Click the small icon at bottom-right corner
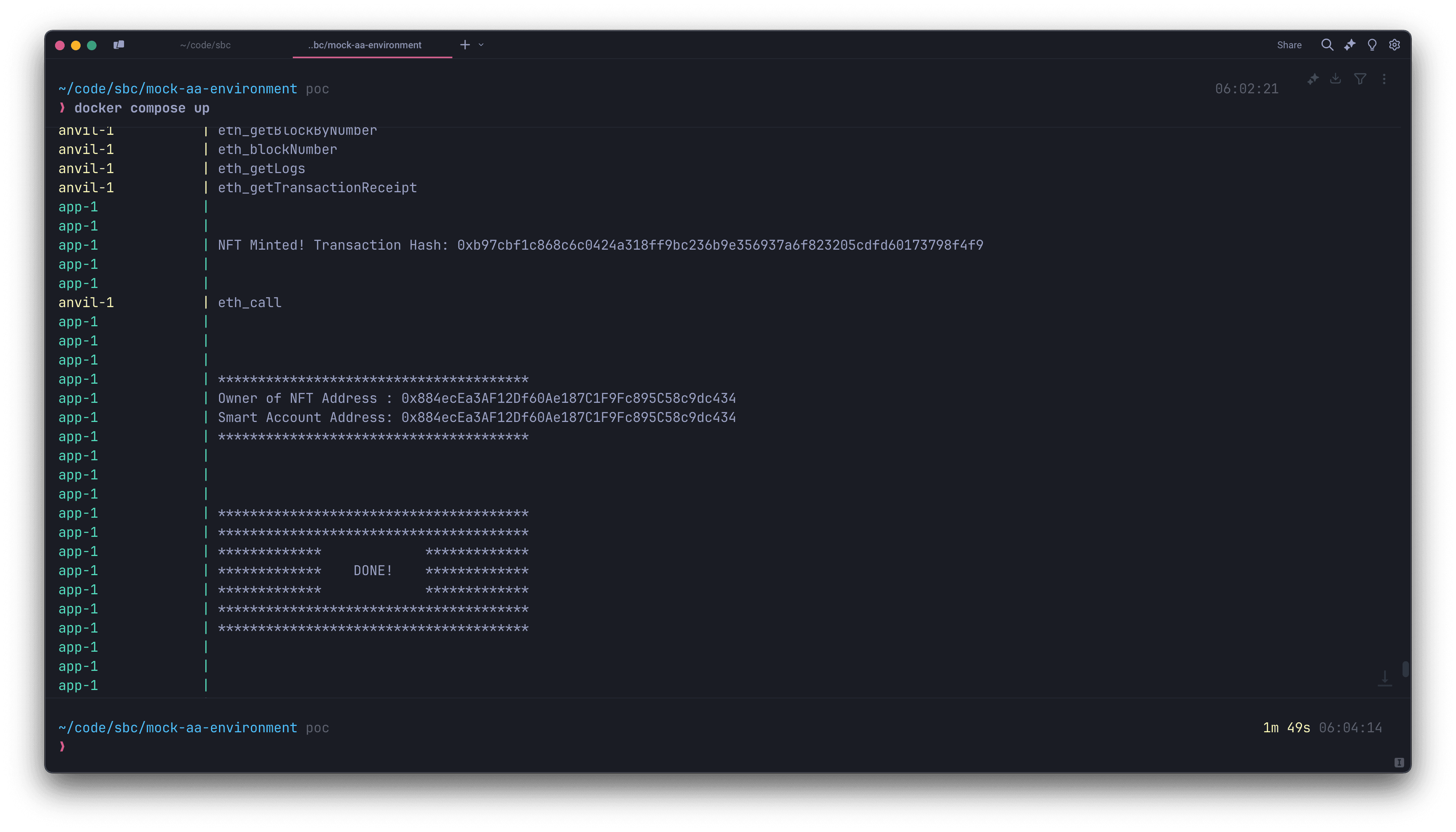Viewport: 1456px width, 832px height. [x=1399, y=762]
